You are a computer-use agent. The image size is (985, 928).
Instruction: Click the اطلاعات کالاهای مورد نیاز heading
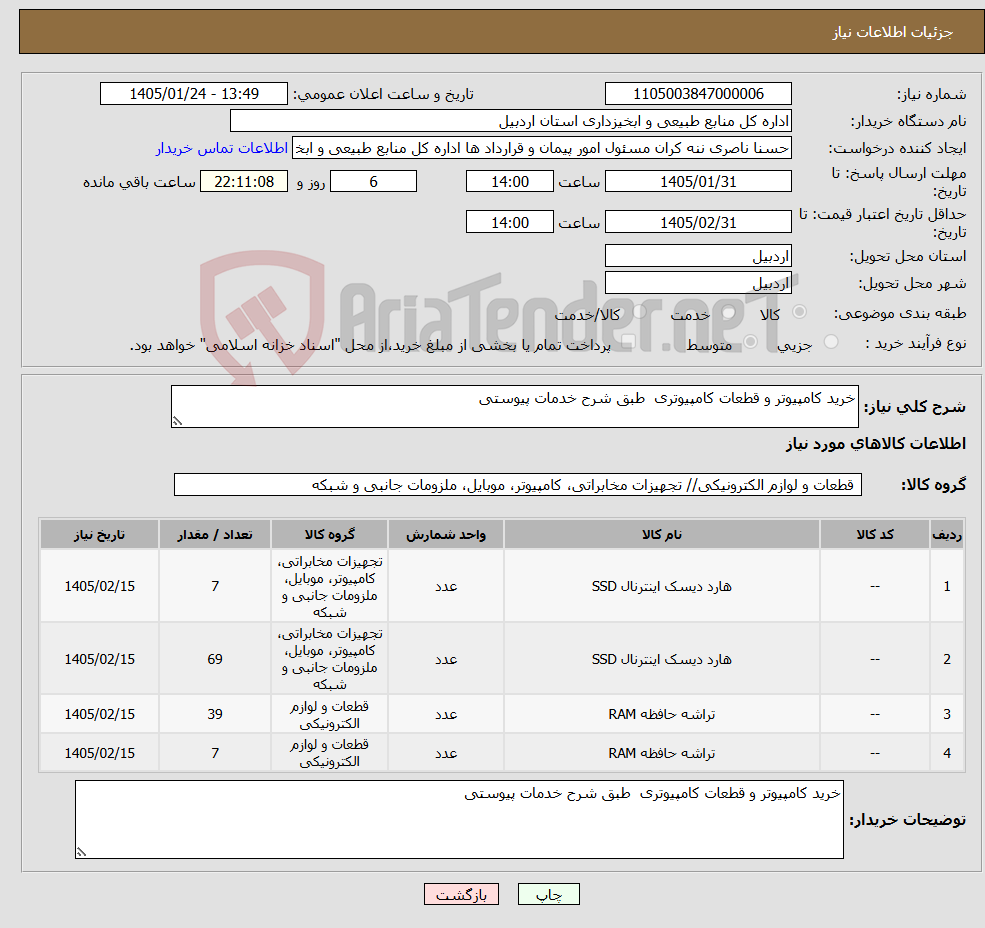click(875, 444)
